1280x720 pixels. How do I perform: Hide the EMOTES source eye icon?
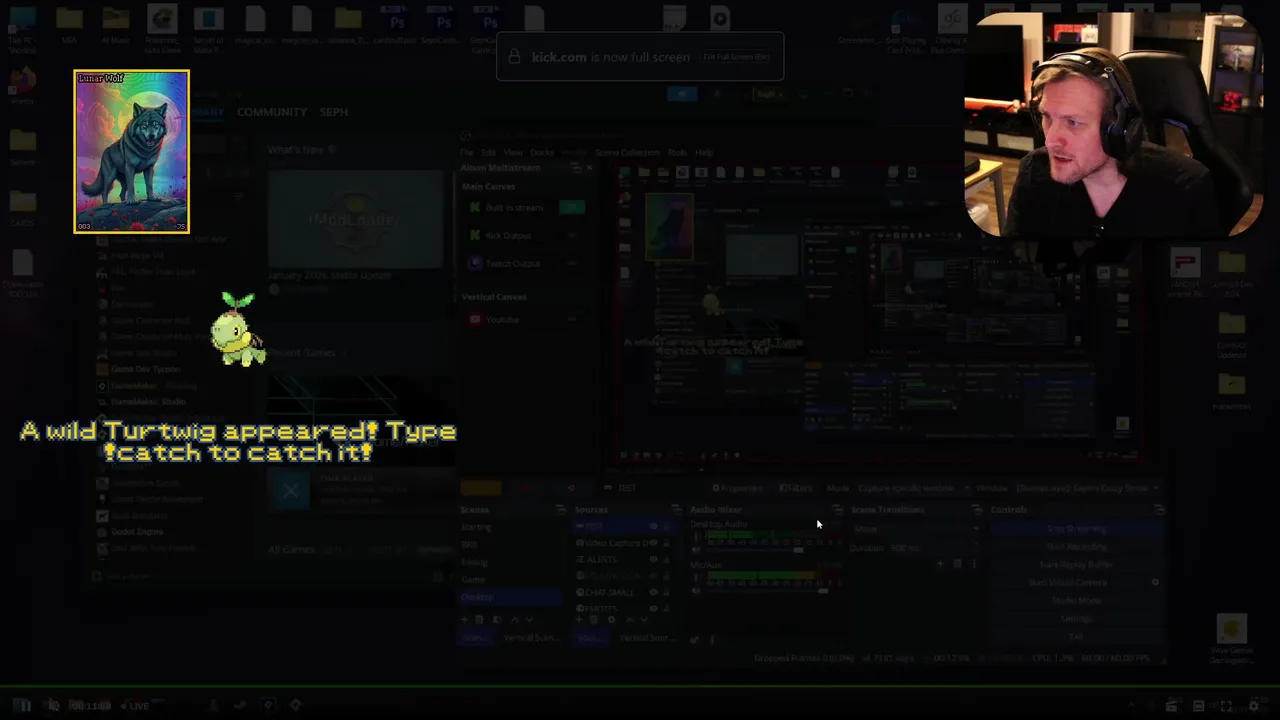point(654,608)
